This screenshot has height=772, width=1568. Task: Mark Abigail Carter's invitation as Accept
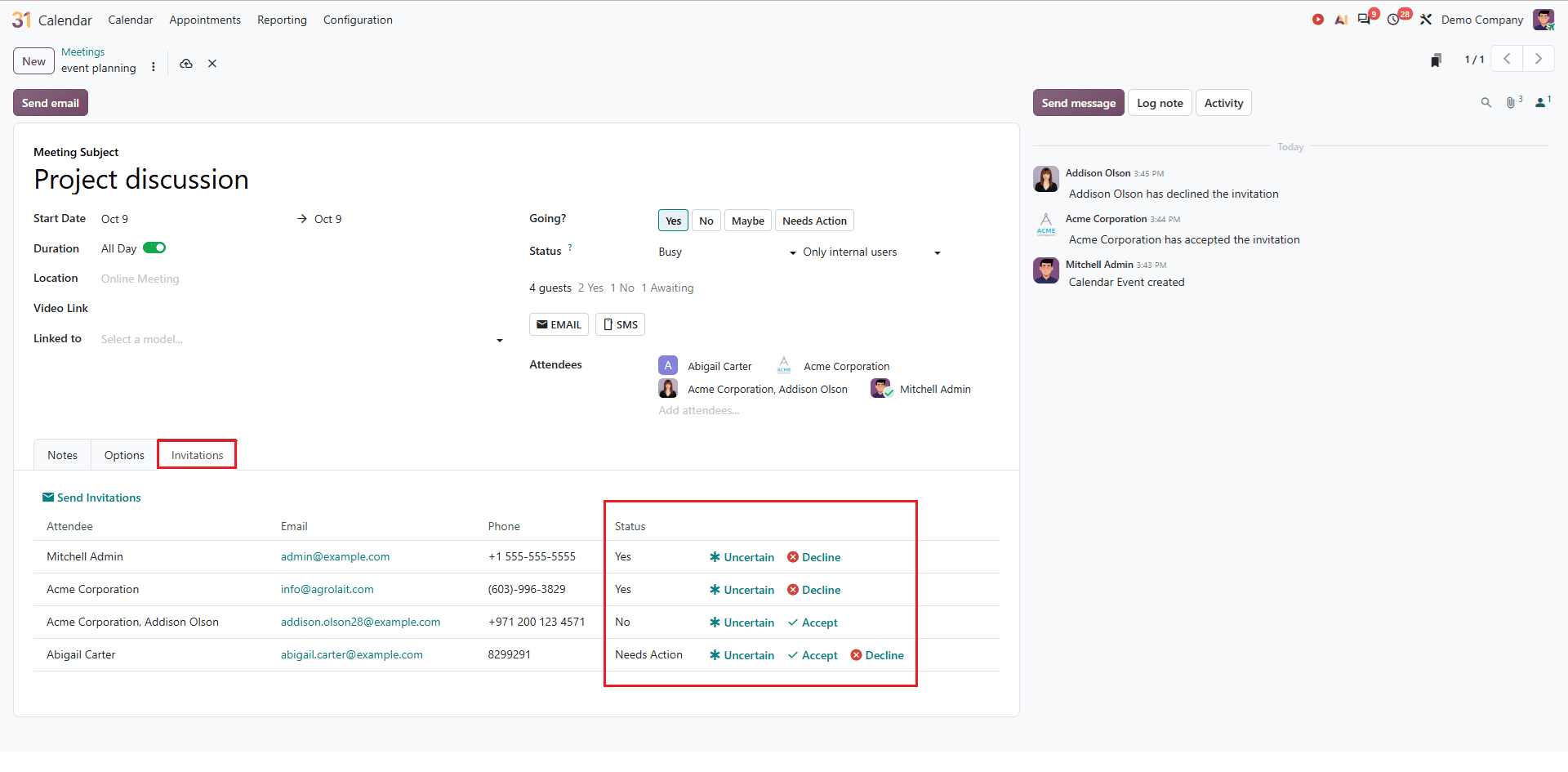click(x=813, y=655)
